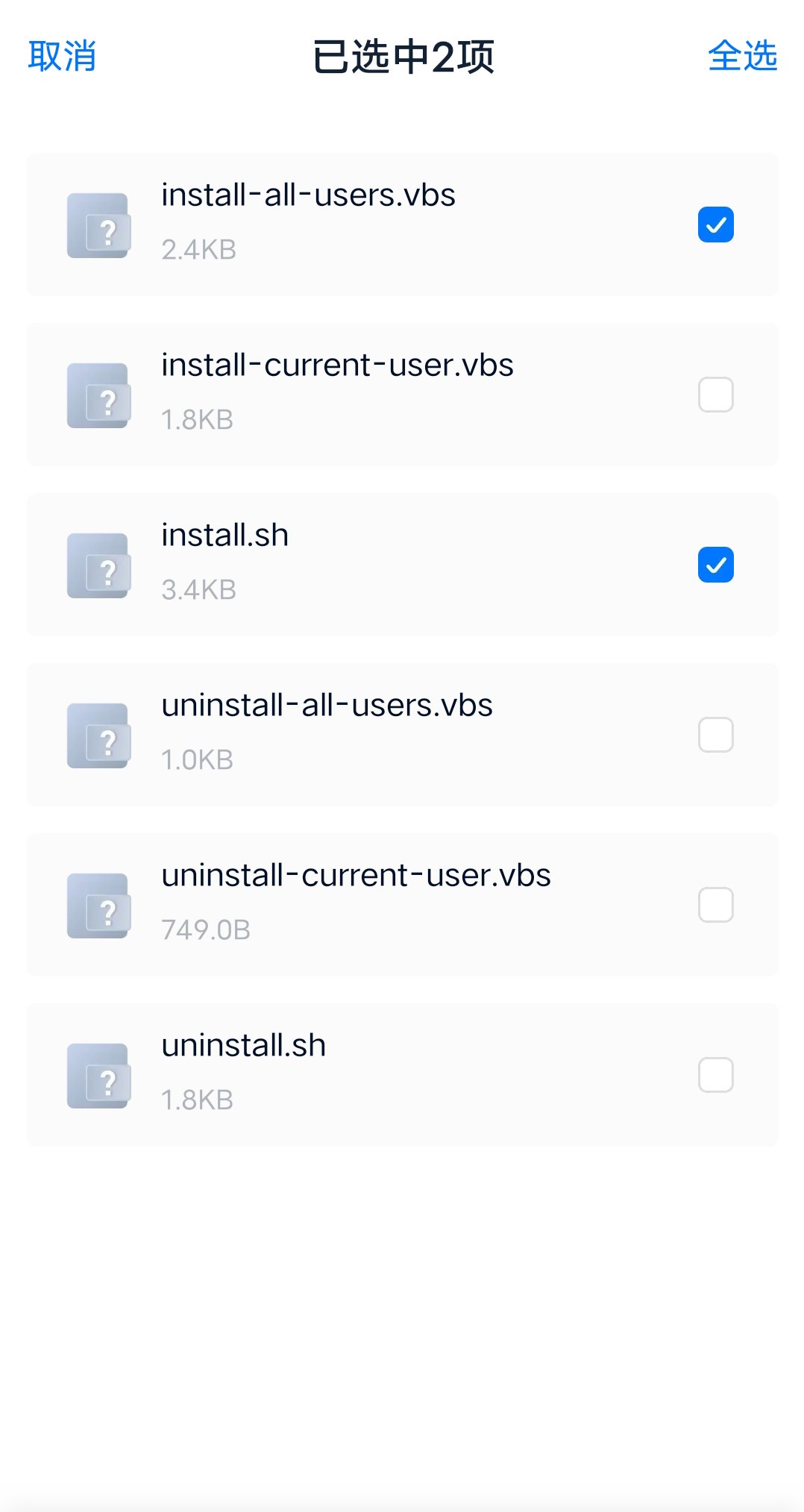Click the install.sh file name
The height and width of the screenshot is (1512, 804).
click(x=224, y=536)
